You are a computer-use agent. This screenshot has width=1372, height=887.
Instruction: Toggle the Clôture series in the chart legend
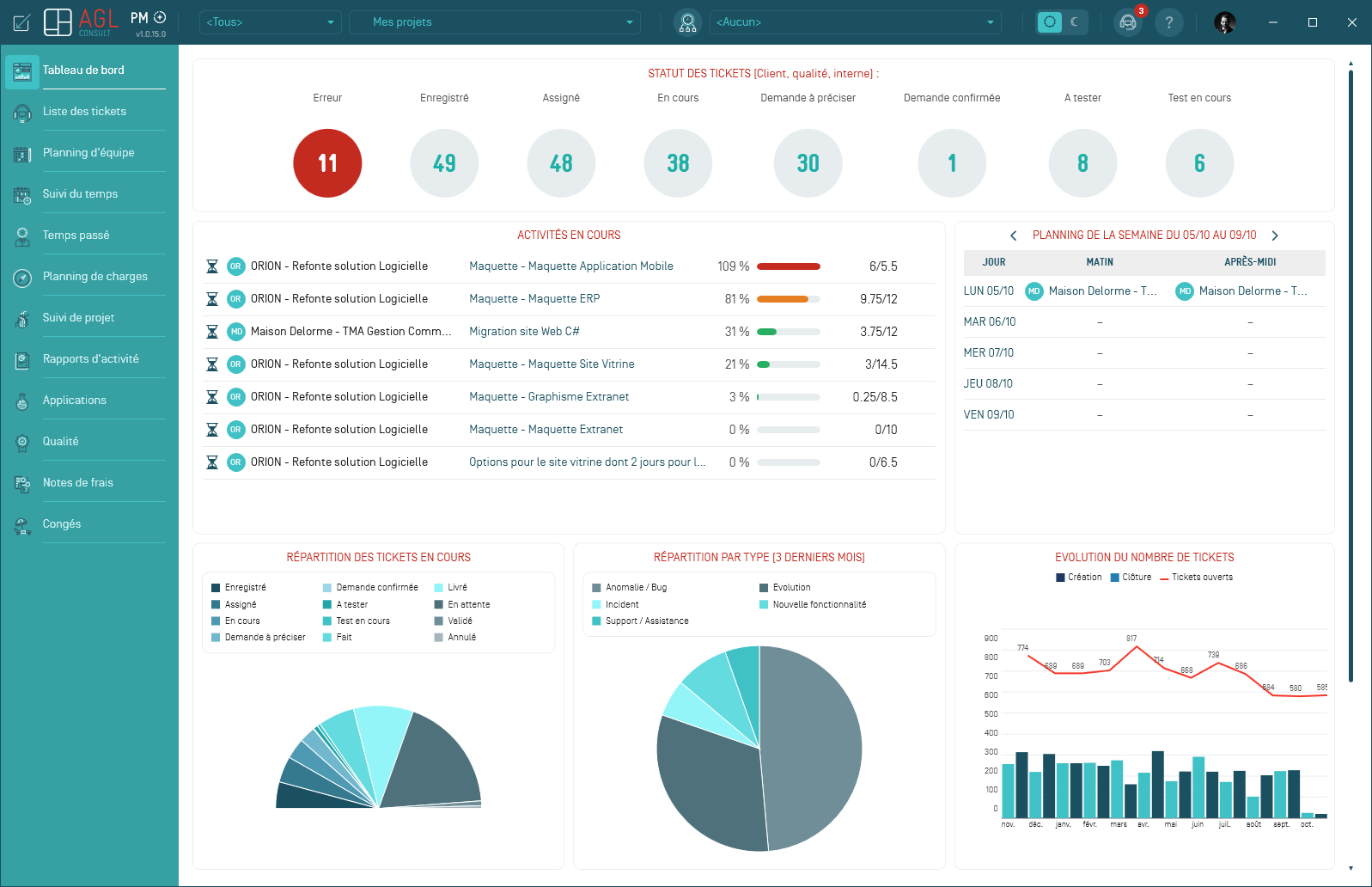point(1131,578)
